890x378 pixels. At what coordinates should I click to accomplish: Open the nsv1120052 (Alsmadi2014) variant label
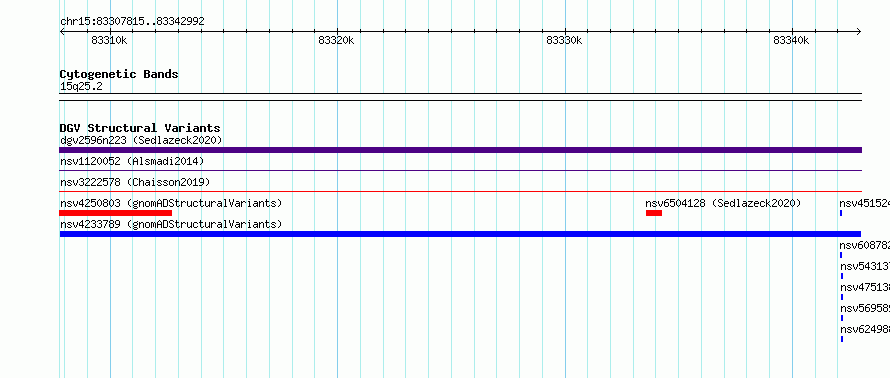point(132,162)
